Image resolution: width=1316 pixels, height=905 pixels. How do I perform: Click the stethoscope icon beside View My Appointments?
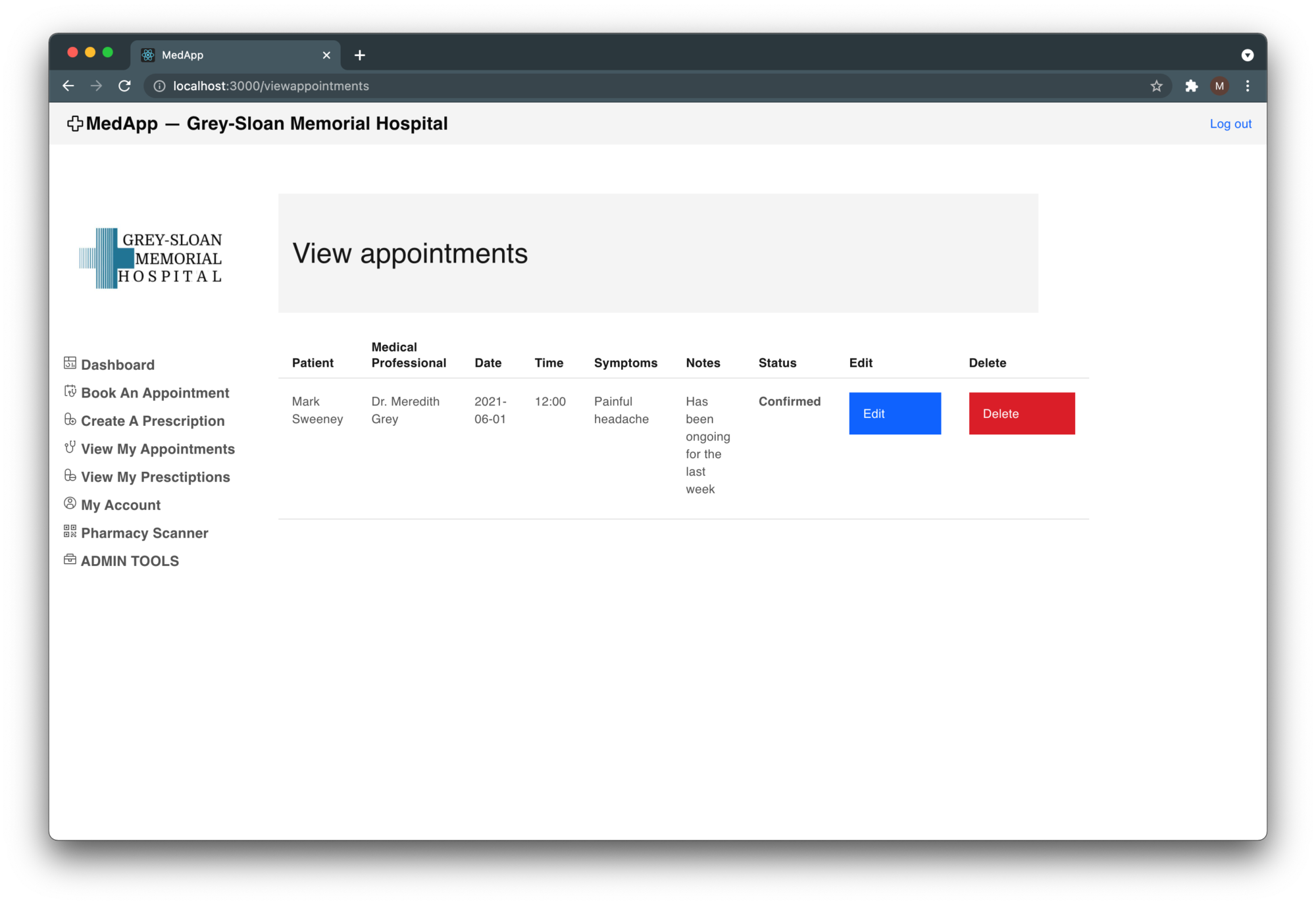pos(70,448)
